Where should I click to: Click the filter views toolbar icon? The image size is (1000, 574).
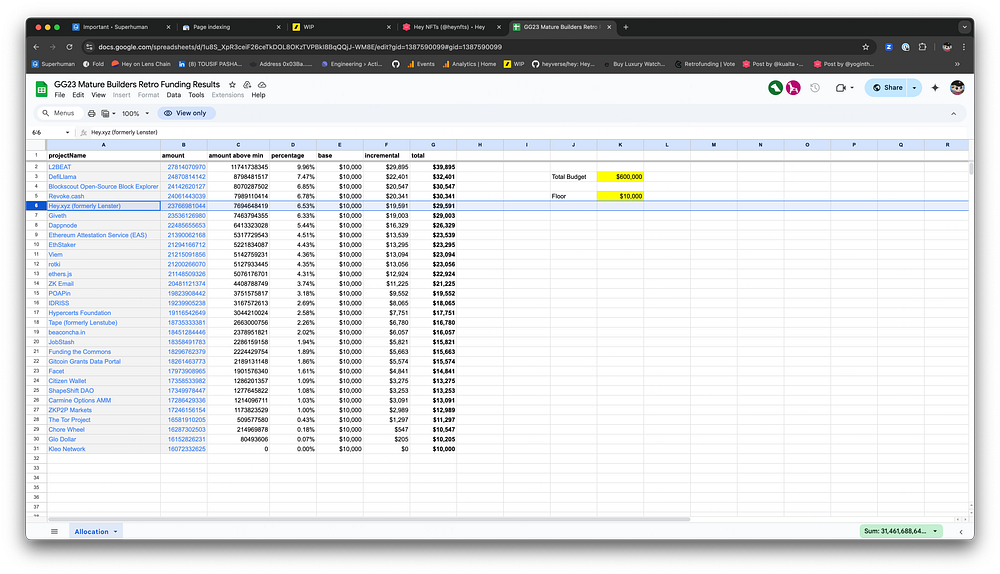pyautogui.click(x=105, y=113)
